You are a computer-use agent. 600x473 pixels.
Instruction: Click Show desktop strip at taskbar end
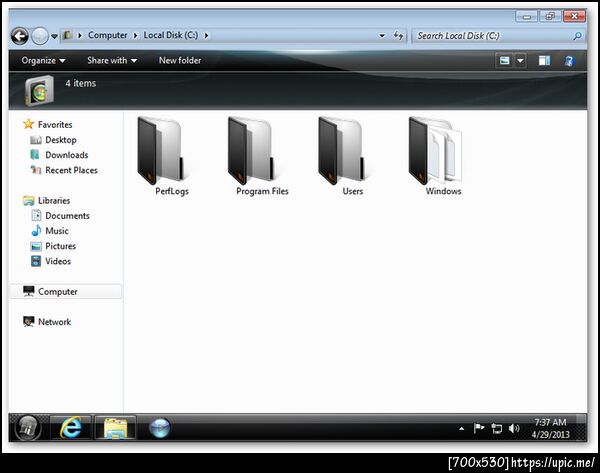tap(582, 427)
